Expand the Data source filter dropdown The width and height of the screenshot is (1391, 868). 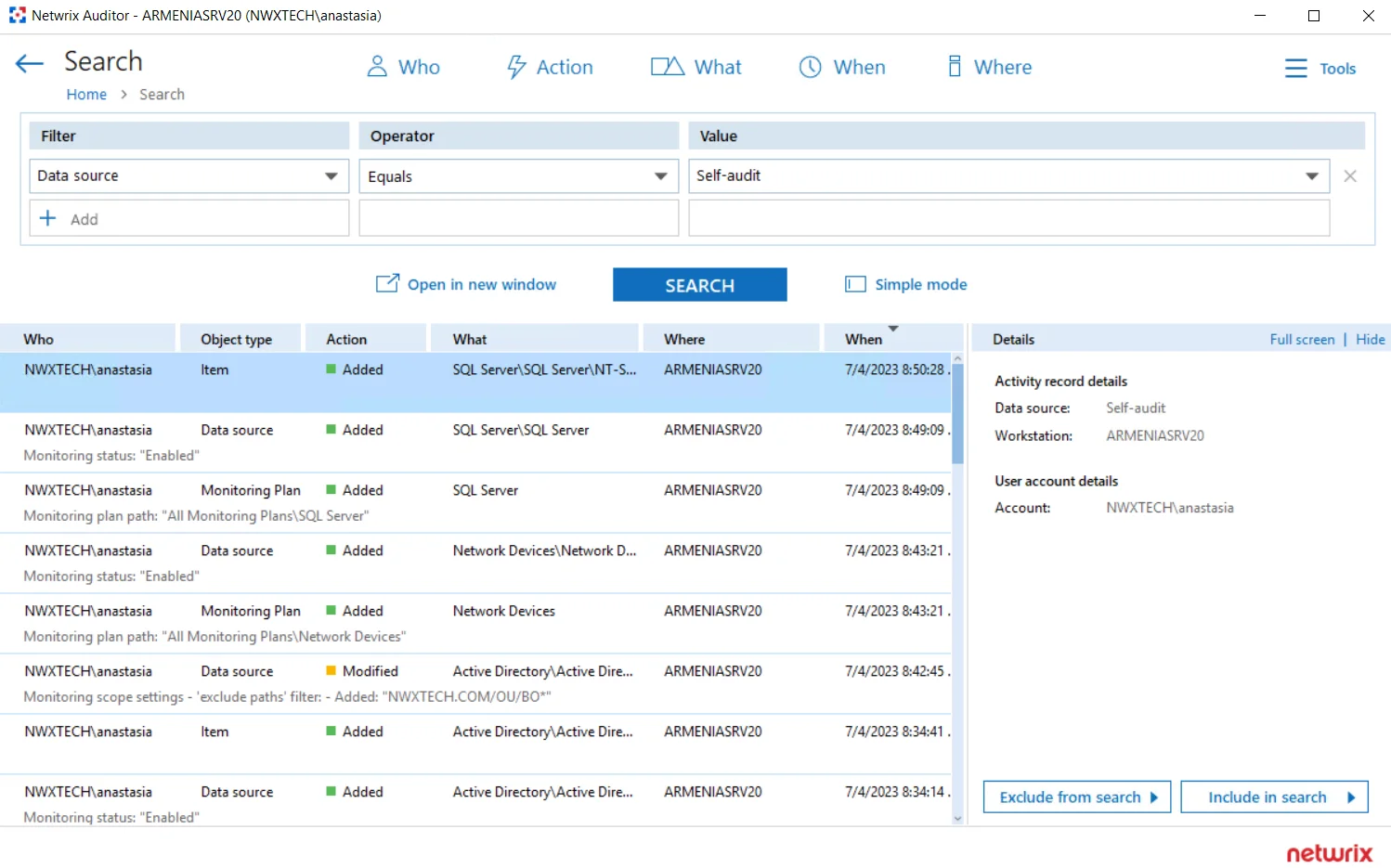[x=331, y=175]
